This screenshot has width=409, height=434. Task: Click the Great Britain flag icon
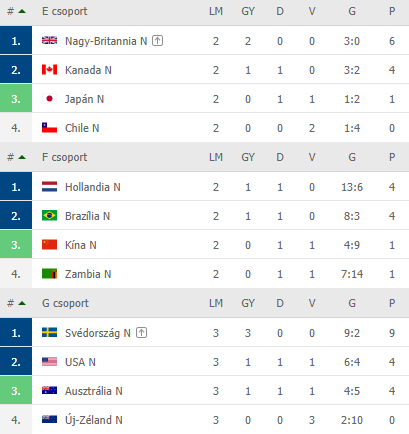point(49,41)
